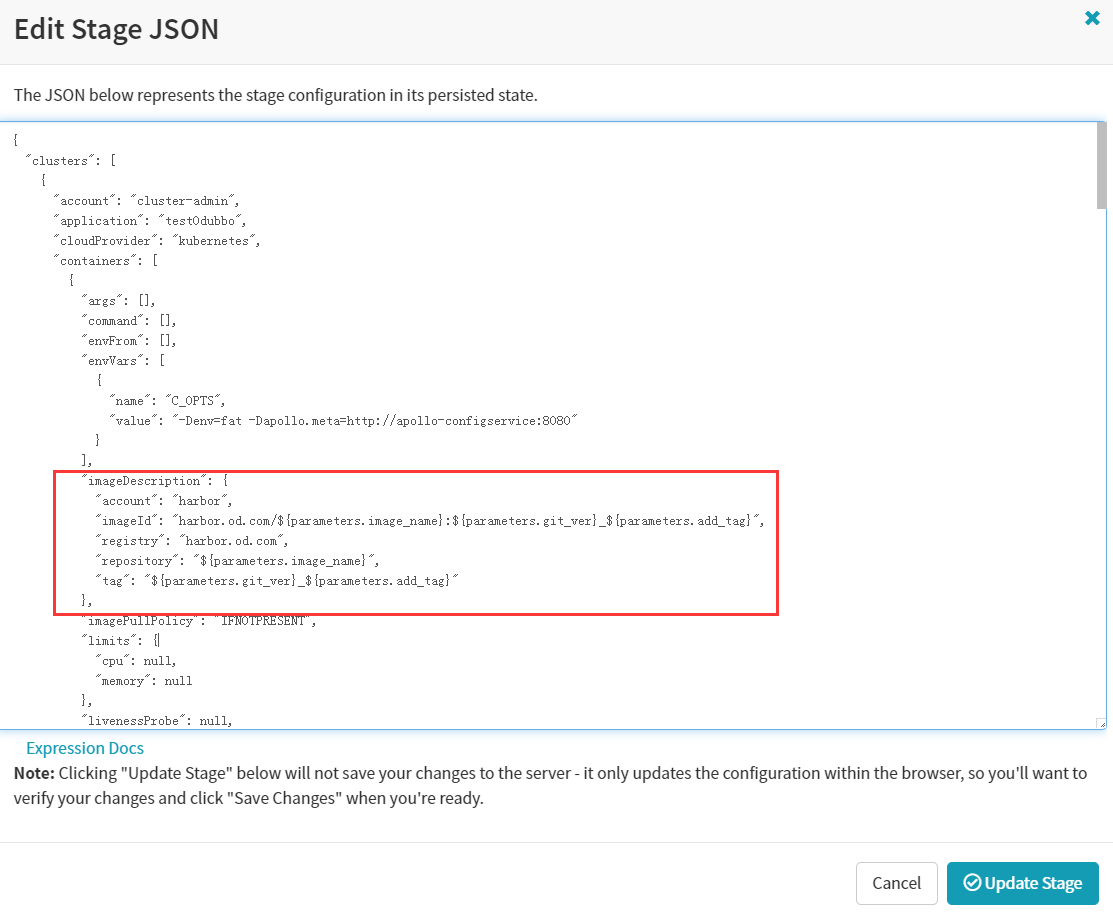Click the JSON editor vertical scrollbar thumb

pos(1101,166)
